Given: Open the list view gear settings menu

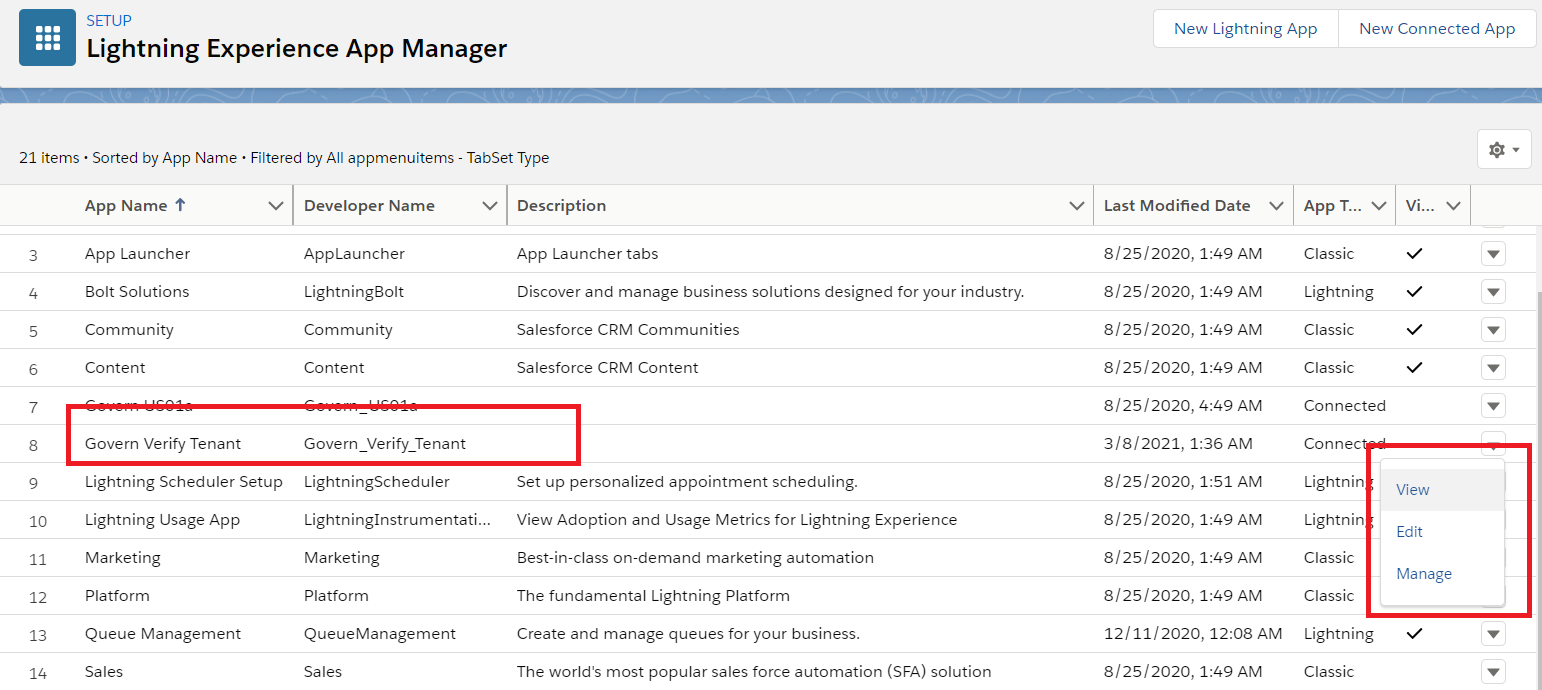Looking at the screenshot, I should coord(1504,149).
